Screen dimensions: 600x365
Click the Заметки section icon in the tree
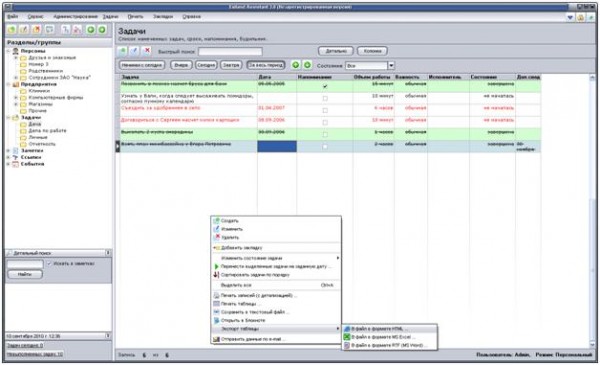16,151
